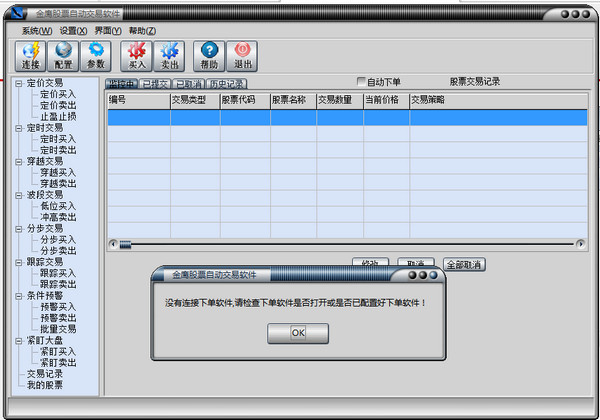600x420 pixels.
Task: Select 穿越卖出 in the tree
Action: point(58,184)
